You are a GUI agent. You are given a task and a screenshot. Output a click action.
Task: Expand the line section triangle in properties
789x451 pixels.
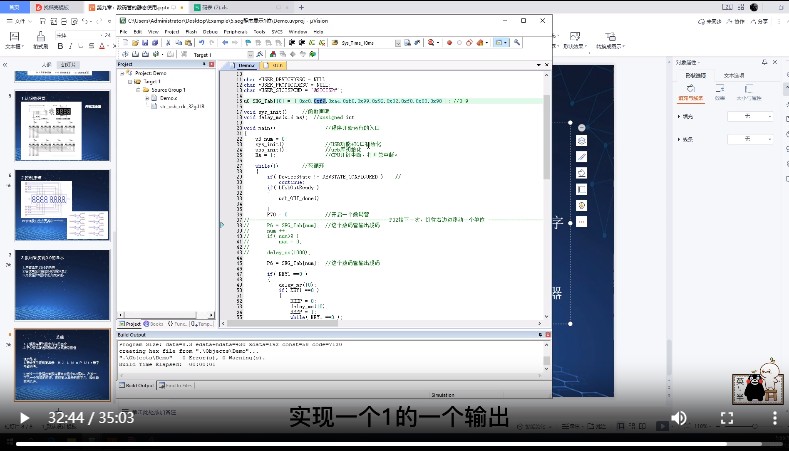679,139
